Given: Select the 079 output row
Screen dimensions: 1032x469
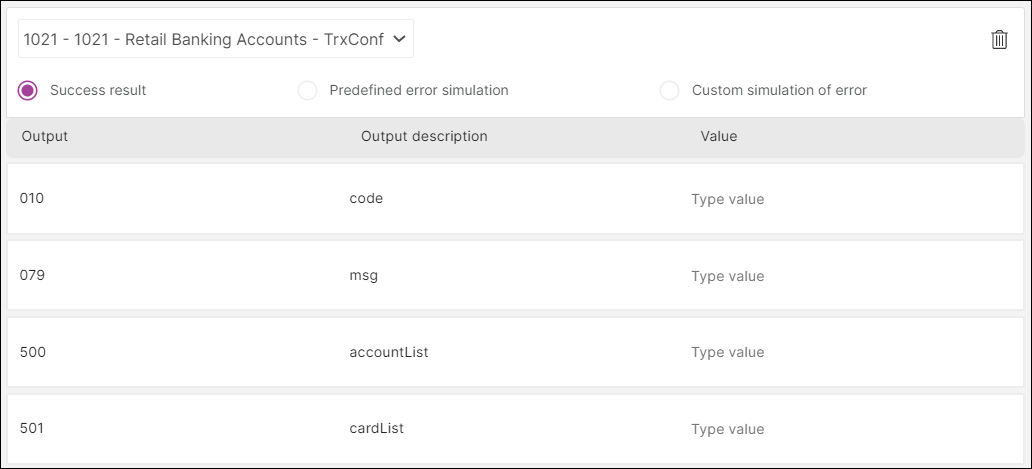Looking at the screenshot, I should [x=515, y=276].
